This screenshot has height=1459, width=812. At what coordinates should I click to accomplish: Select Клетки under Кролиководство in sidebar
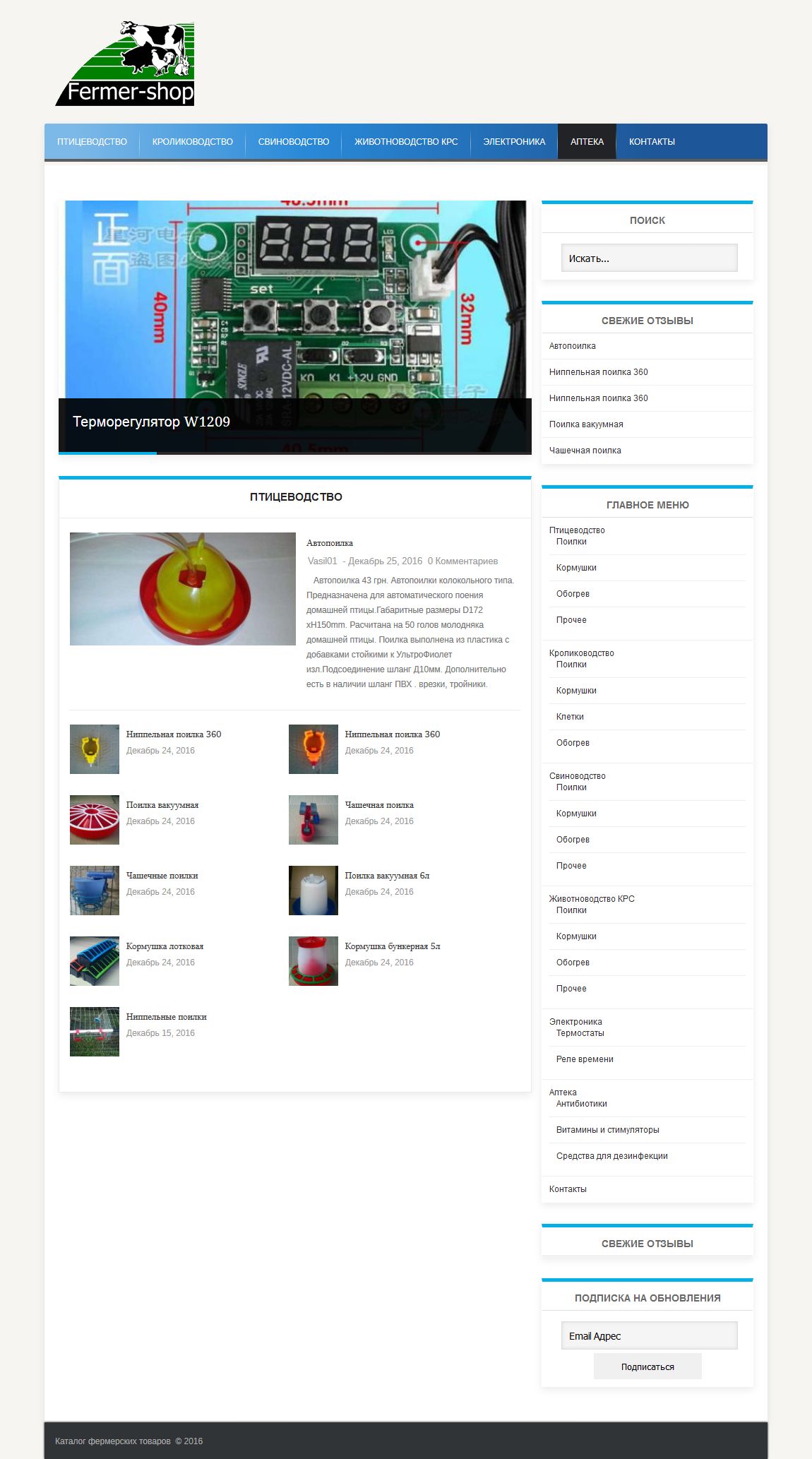click(x=570, y=717)
